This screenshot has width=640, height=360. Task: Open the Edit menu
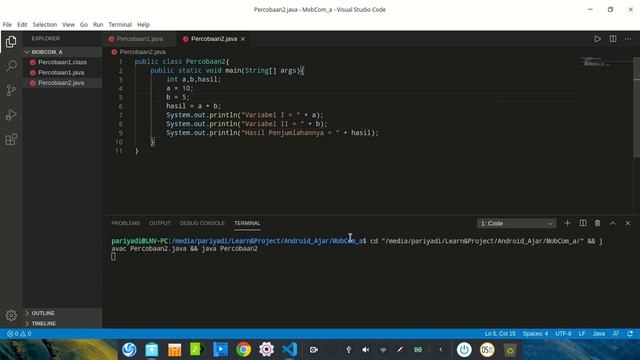point(22,24)
